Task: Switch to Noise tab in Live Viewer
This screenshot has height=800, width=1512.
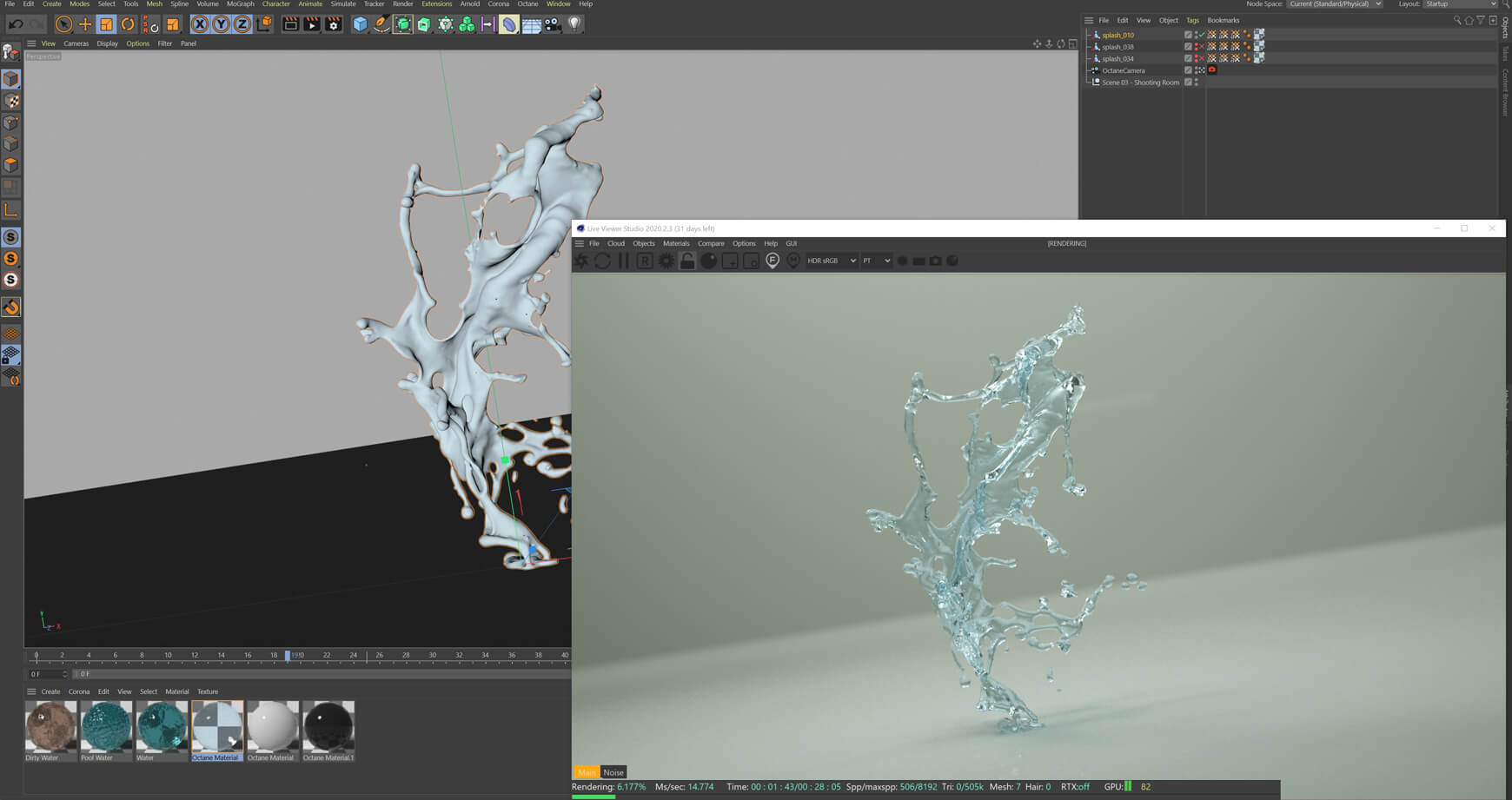Action: tap(613, 772)
